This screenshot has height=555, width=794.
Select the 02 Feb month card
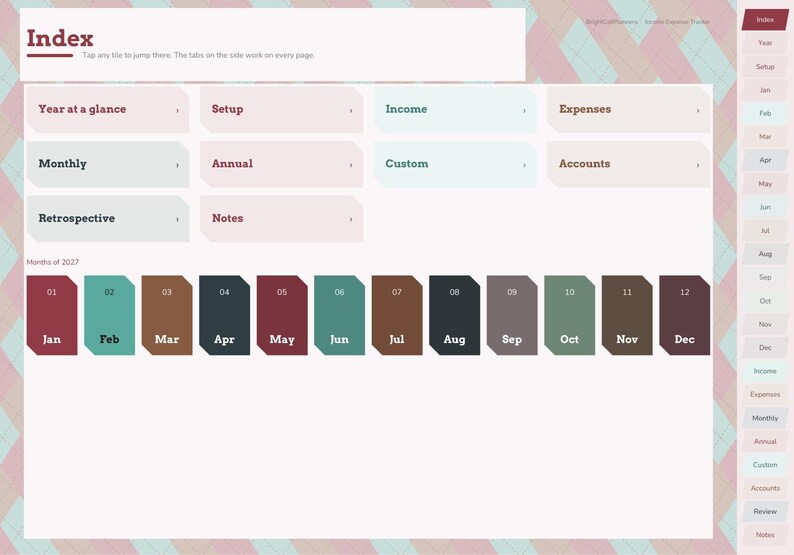[109, 315]
